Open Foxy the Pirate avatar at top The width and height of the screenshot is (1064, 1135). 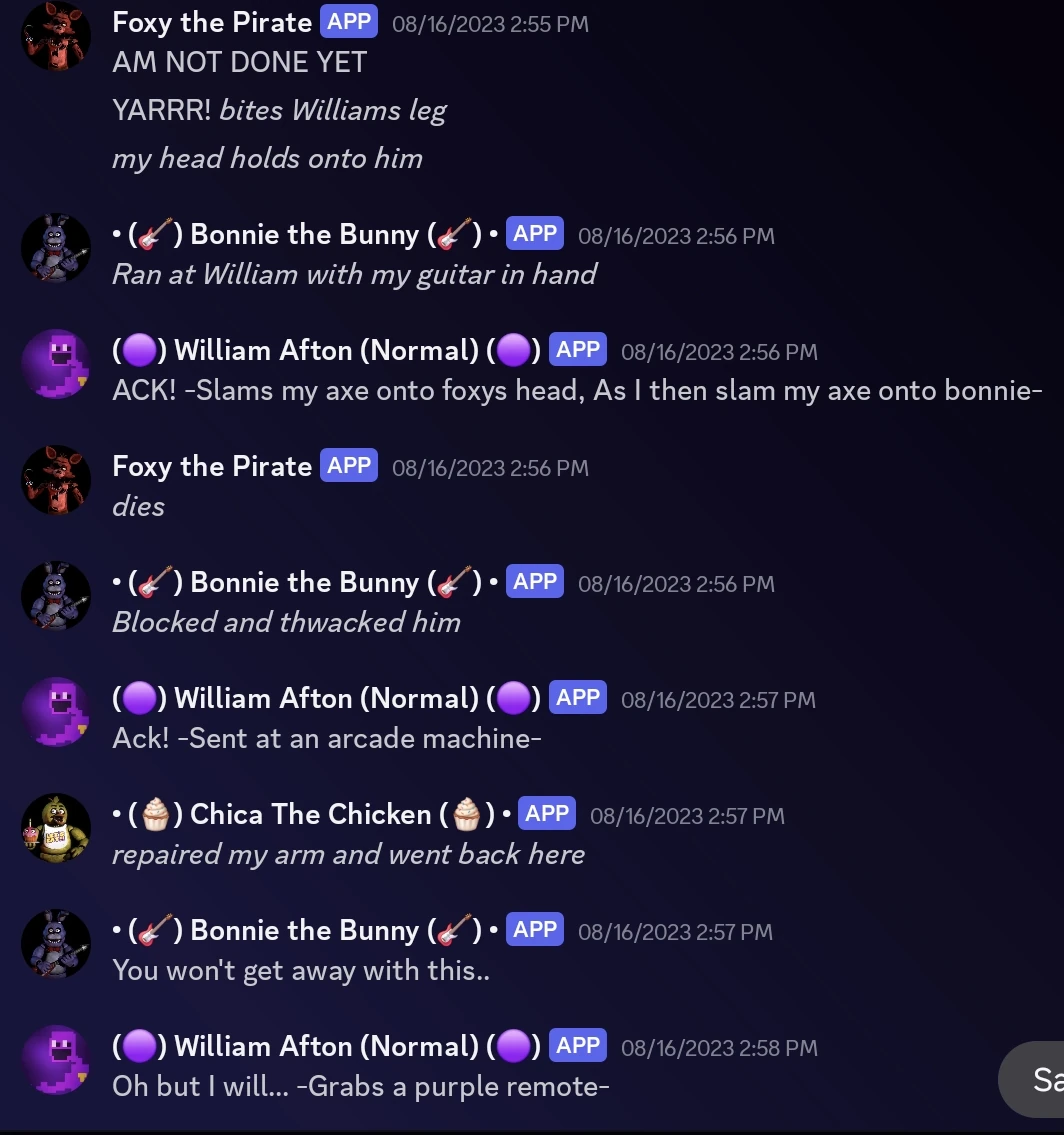pyautogui.click(x=56, y=36)
